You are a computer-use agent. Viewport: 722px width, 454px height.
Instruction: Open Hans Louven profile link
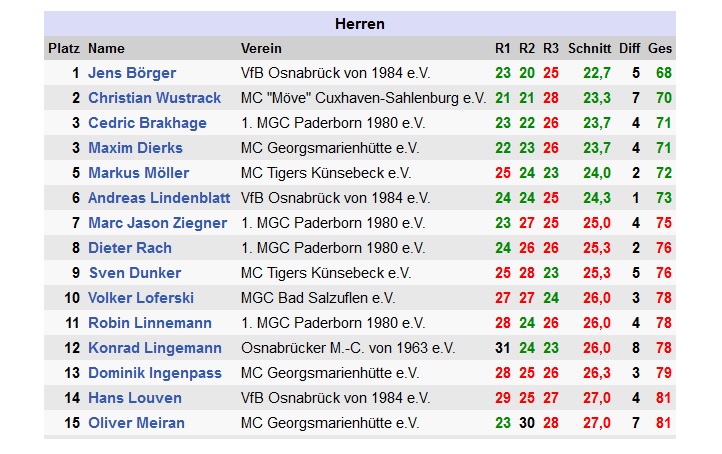coord(135,398)
